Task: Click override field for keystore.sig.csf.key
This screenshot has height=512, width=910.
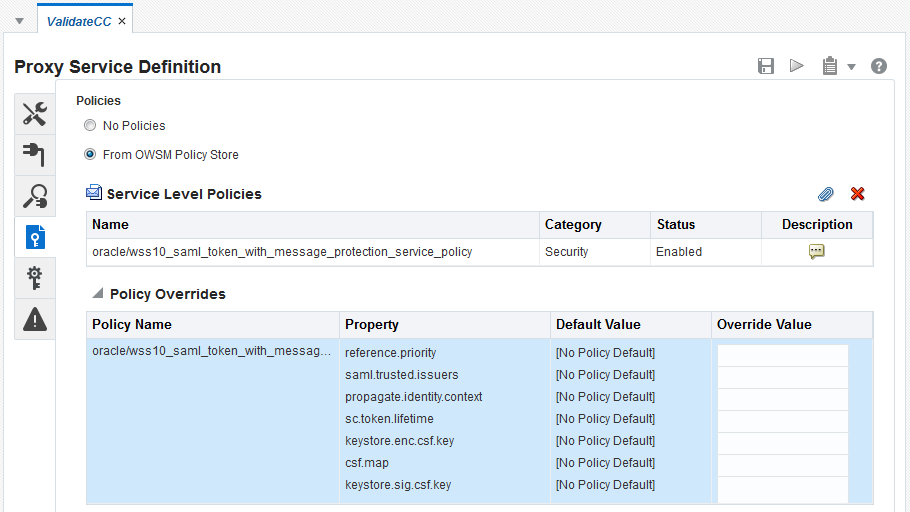Action: pyautogui.click(x=782, y=488)
